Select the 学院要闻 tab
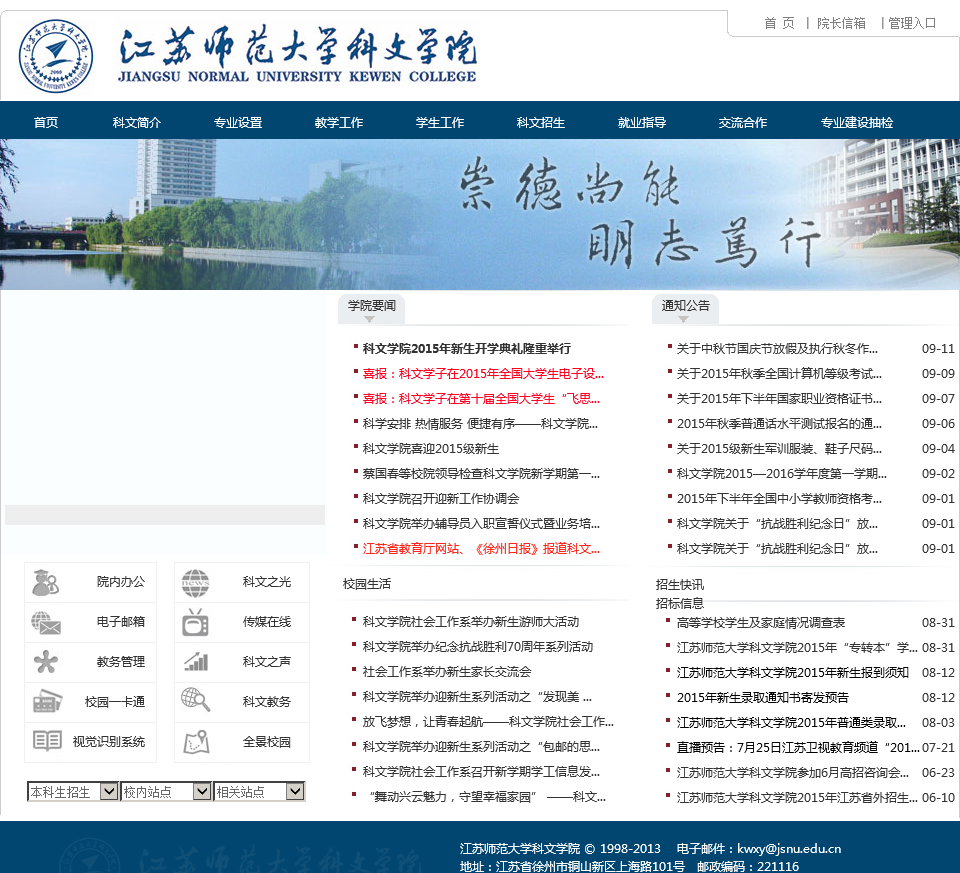960x873 pixels. coord(372,309)
